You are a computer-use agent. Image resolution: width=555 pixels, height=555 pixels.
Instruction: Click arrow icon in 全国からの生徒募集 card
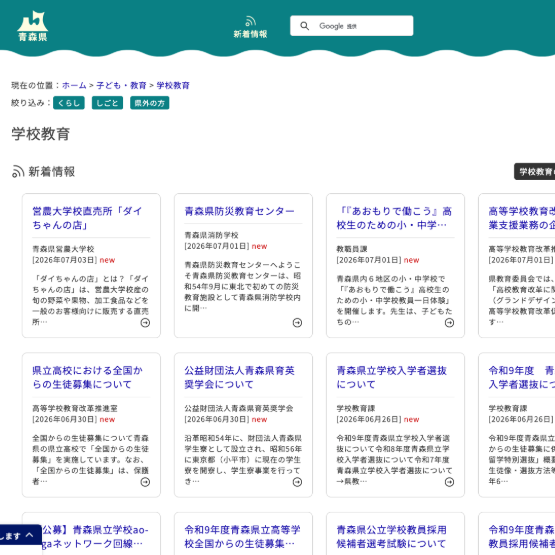tap(145, 482)
